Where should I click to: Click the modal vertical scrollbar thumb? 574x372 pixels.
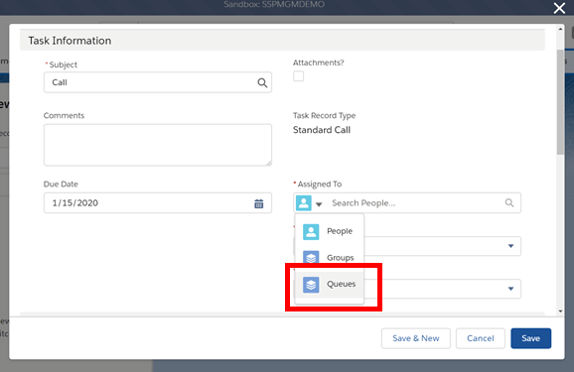click(560, 103)
